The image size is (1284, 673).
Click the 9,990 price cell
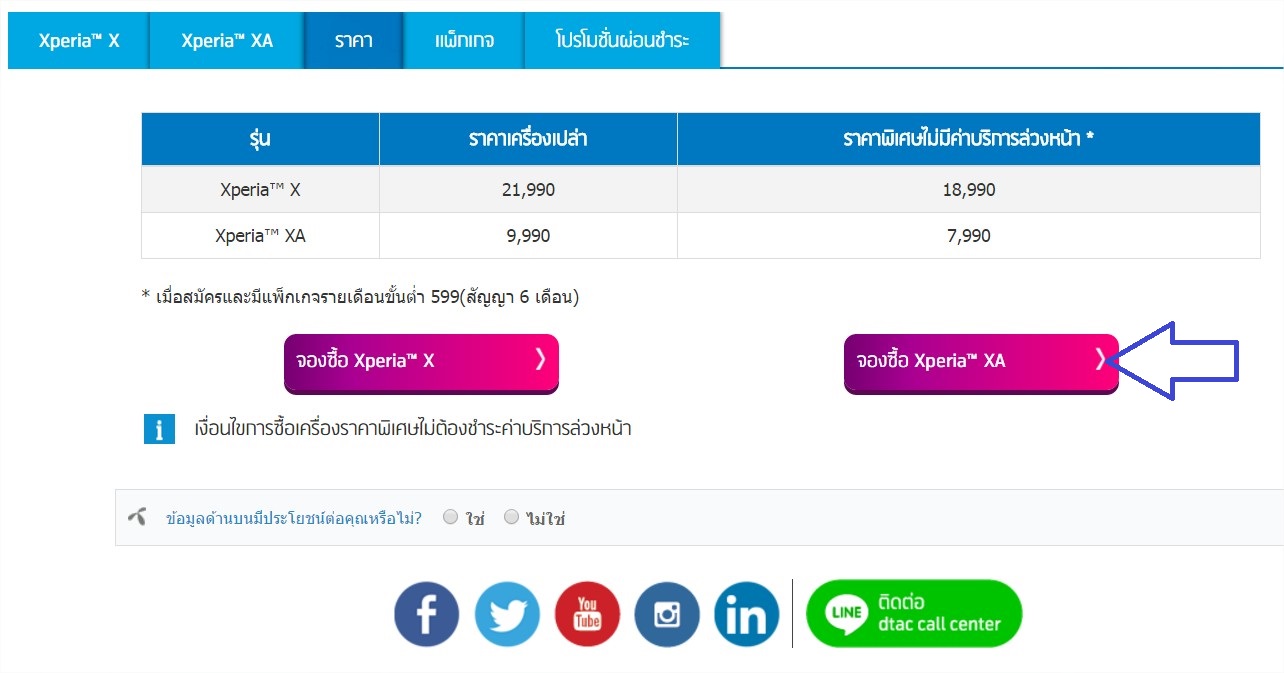[x=528, y=236]
